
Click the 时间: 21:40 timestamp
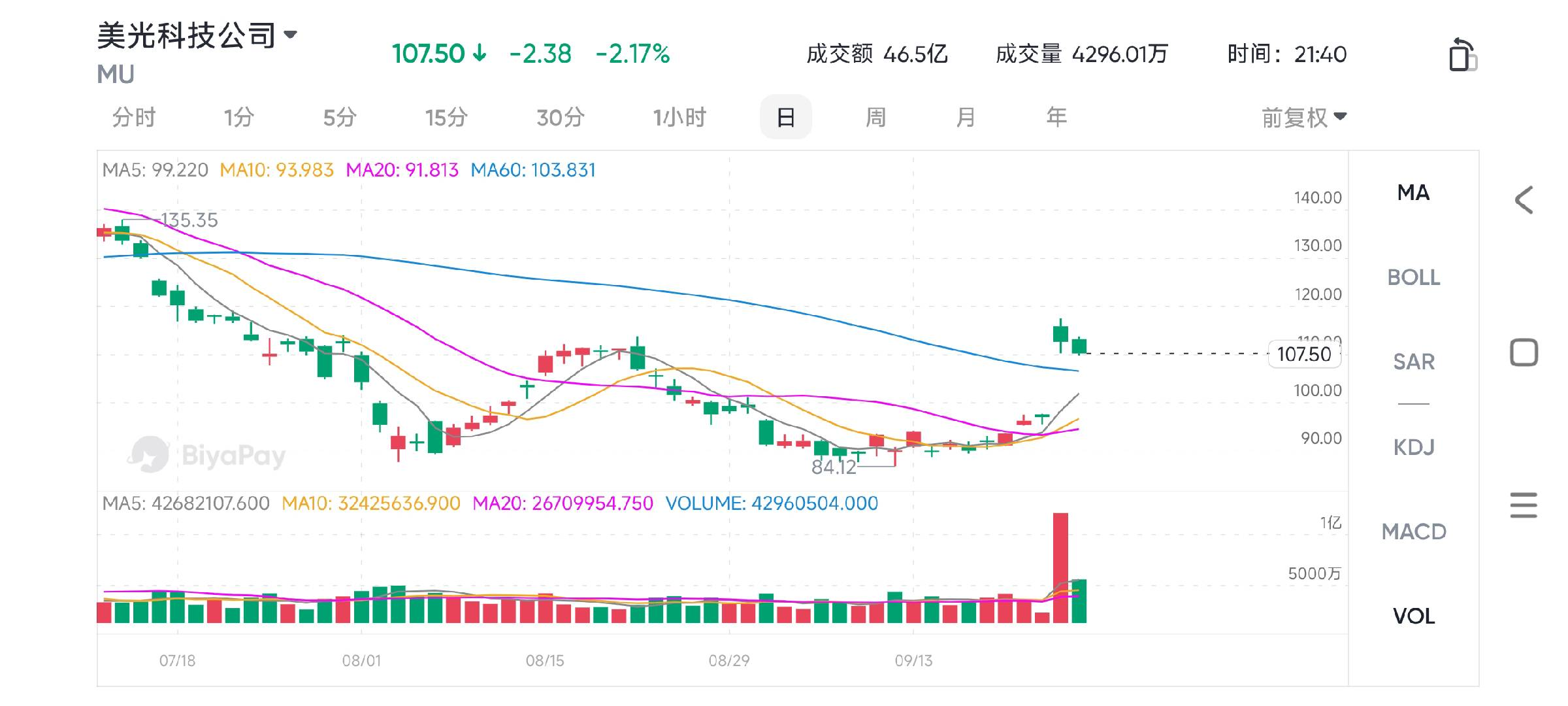[x=1286, y=54]
